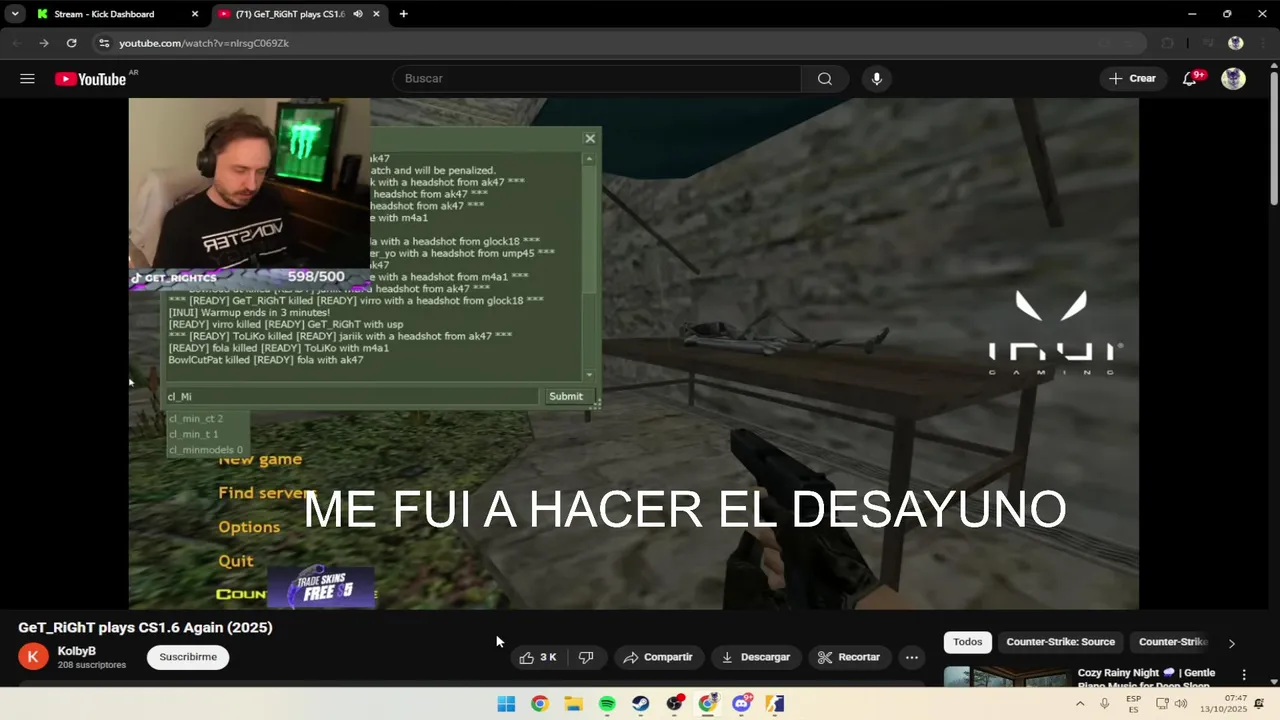Viewport: 1280px width, 720px height.
Task: Click Quit in game menu
Action: 236,561
